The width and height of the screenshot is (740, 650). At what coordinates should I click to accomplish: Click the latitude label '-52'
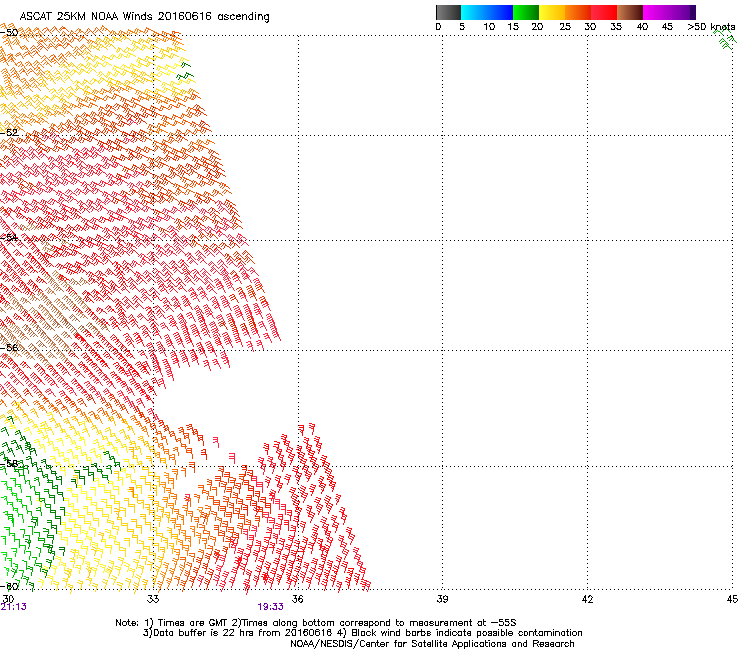9,133
